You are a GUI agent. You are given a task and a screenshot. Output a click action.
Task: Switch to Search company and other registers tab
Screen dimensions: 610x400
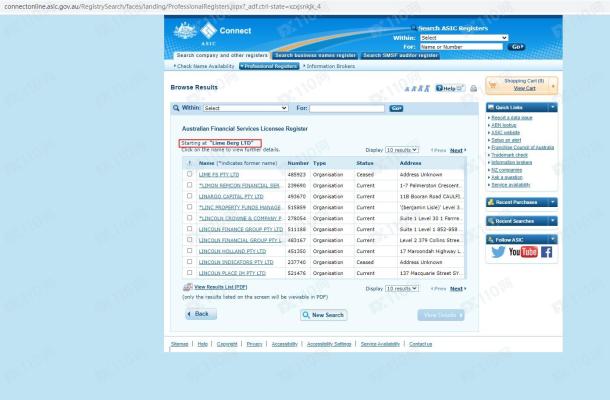[x=222, y=55]
